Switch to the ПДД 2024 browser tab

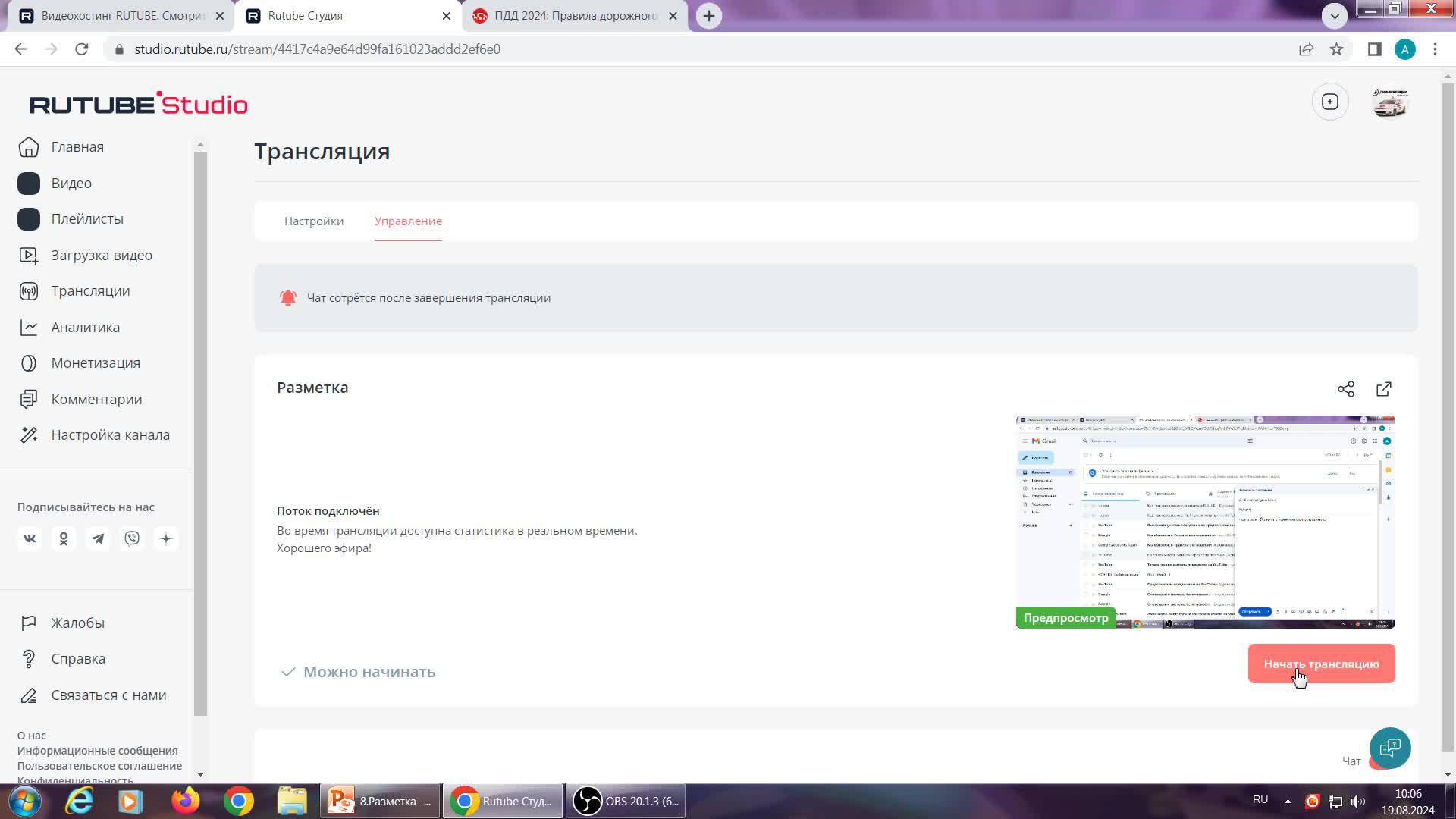click(x=575, y=16)
